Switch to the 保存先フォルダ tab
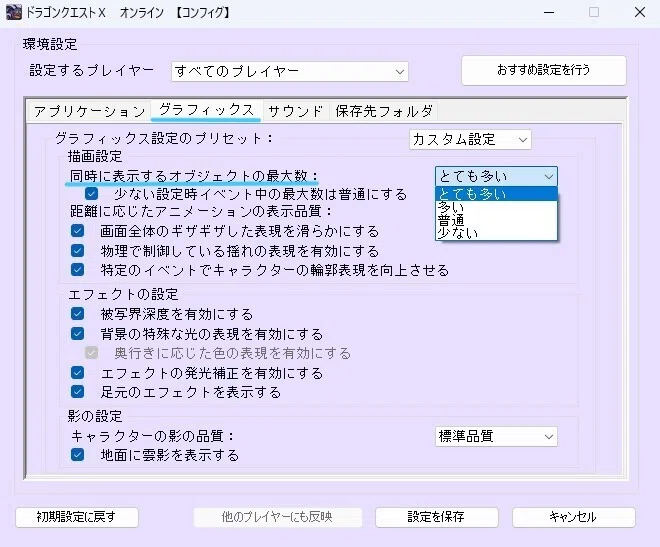 point(384,112)
